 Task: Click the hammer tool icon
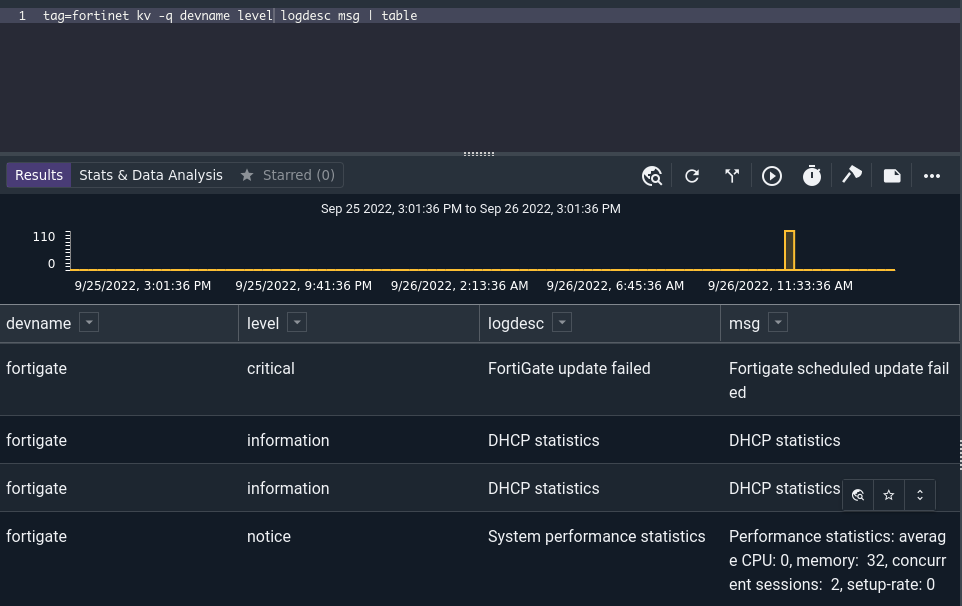(x=852, y=175)
